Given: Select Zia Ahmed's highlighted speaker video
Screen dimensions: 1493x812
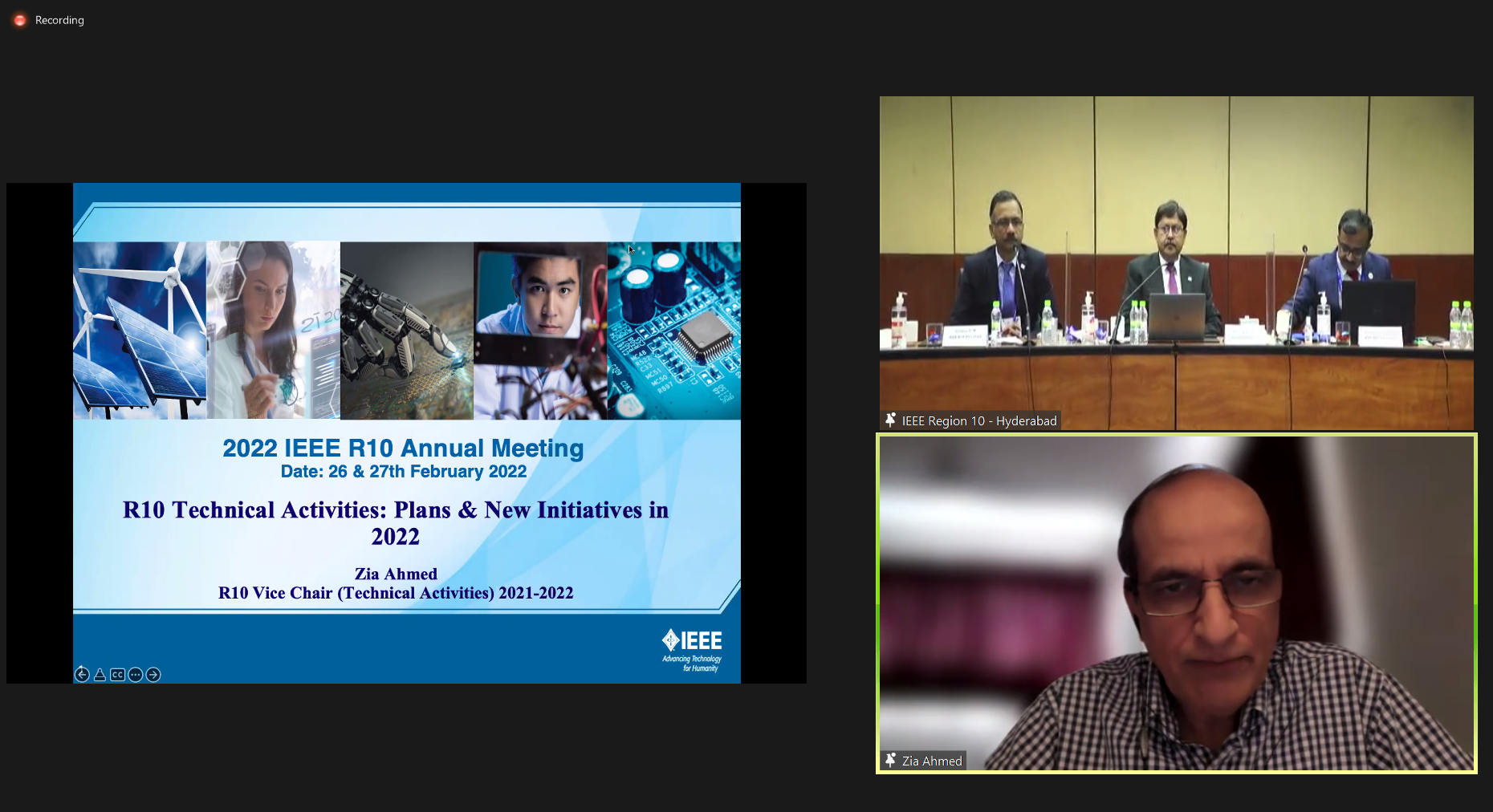Looking at the screenshot, I should (1176, 603).
